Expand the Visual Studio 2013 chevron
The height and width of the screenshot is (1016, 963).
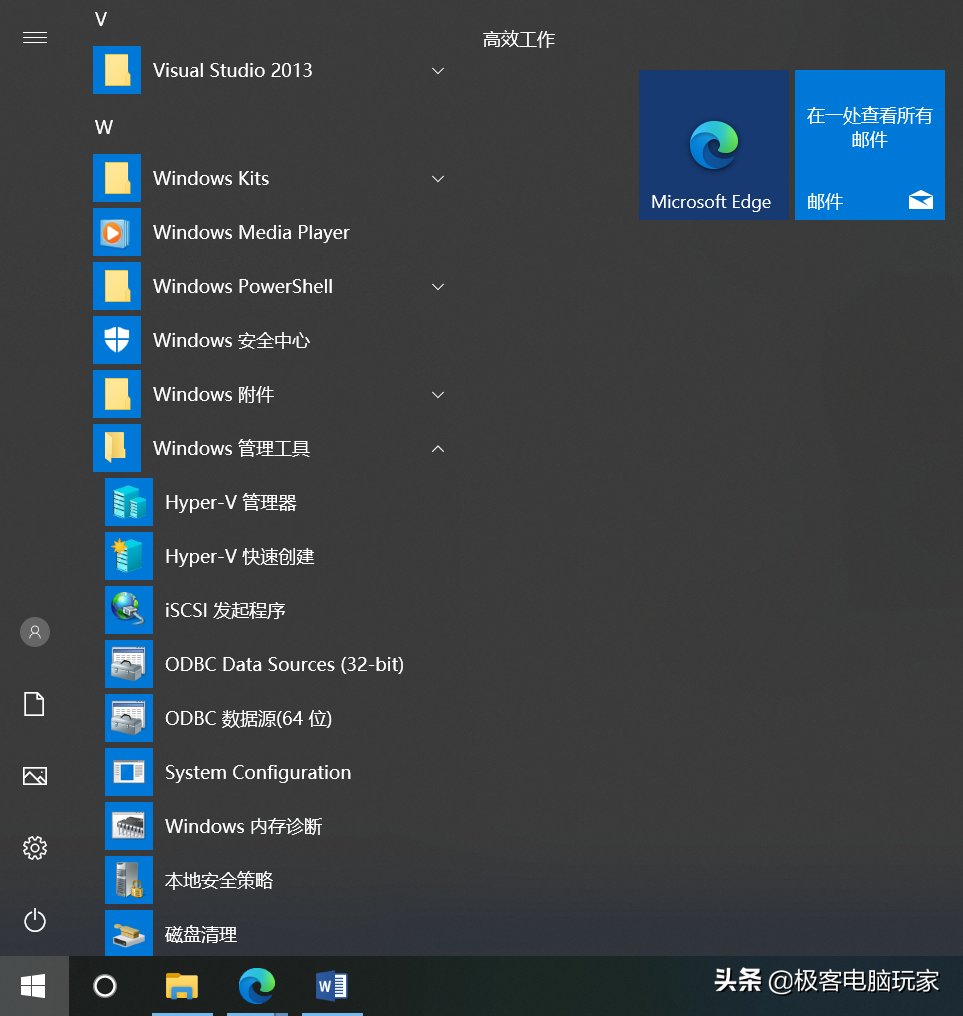tap(438, 71)
